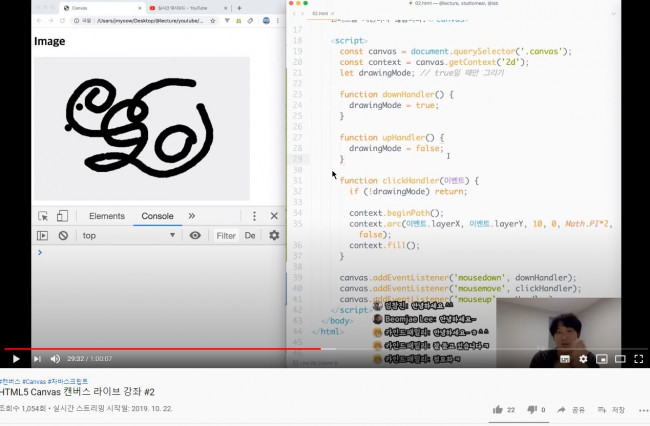This screenshot has height=426, width=650.
Task: Open a new Chrome tab
Action: (x=239, y=8)
